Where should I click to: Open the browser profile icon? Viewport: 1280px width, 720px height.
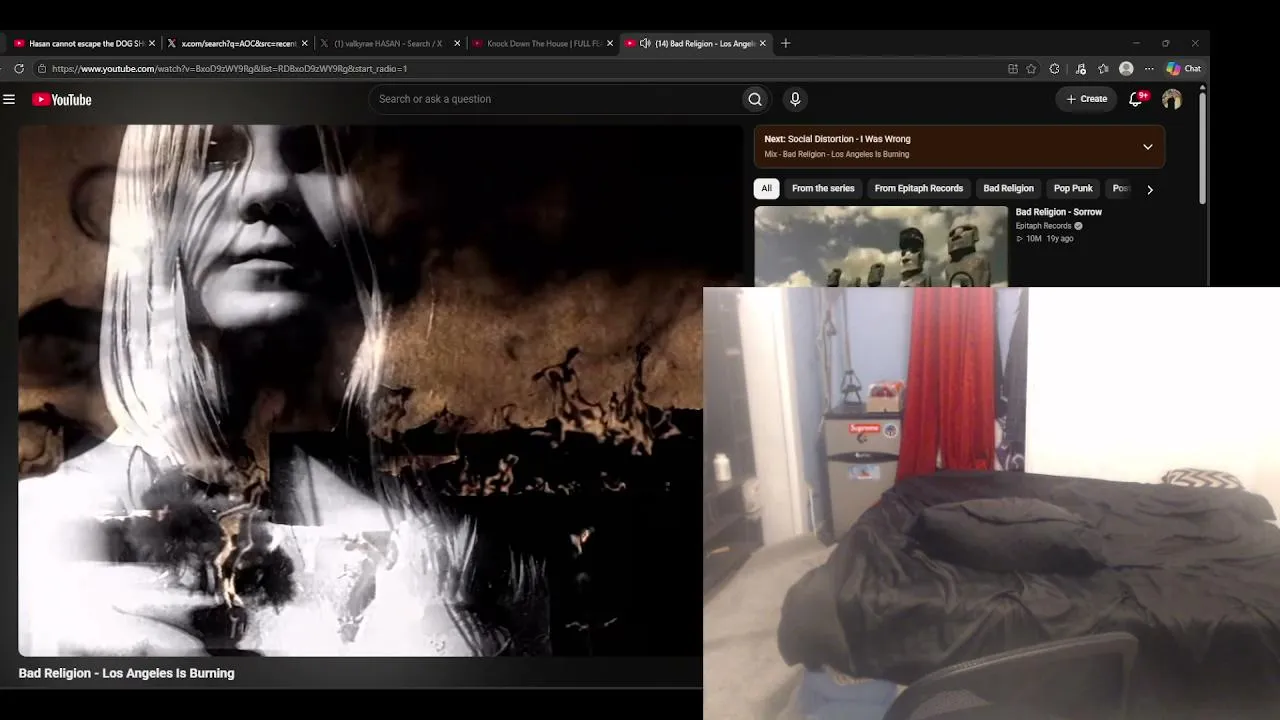click(x=1126, y=69)
